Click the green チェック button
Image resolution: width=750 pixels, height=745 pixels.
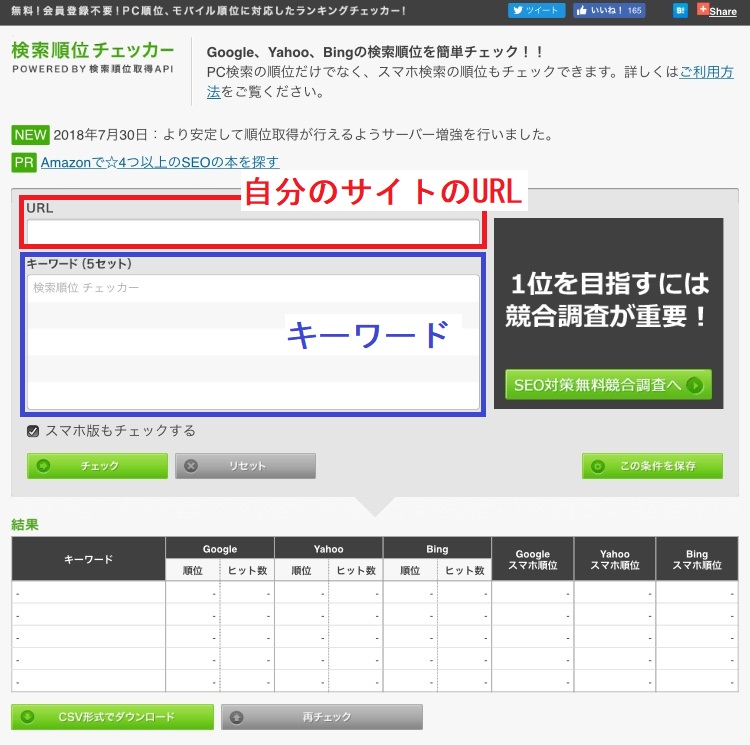[x=97, y=466]
